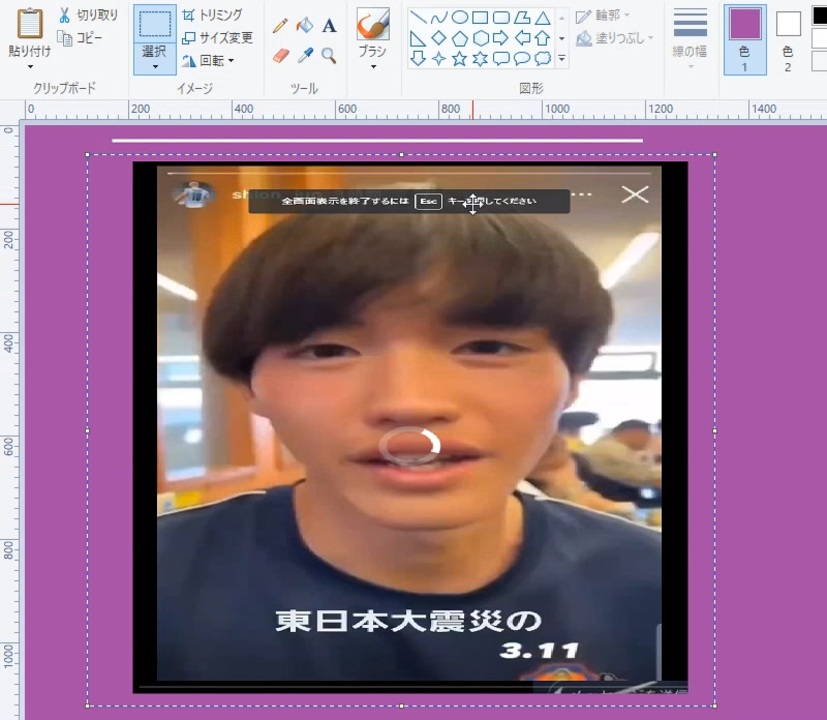The width and height of the screenshot is (827, 720).
Task: Select the Color picker eyedropper tool
Action: (x=305, y=55)
